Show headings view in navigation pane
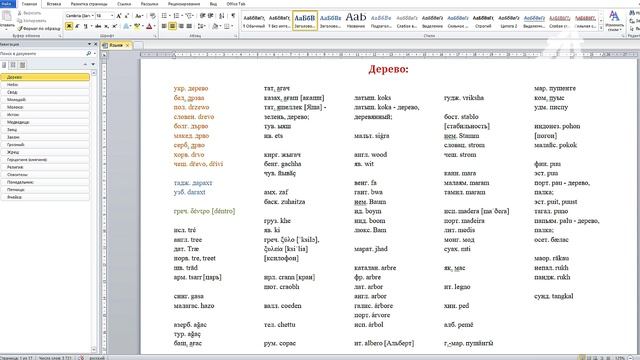Viewport: 640px width, 360px height. pyautogui.click(x=4, y=65)
